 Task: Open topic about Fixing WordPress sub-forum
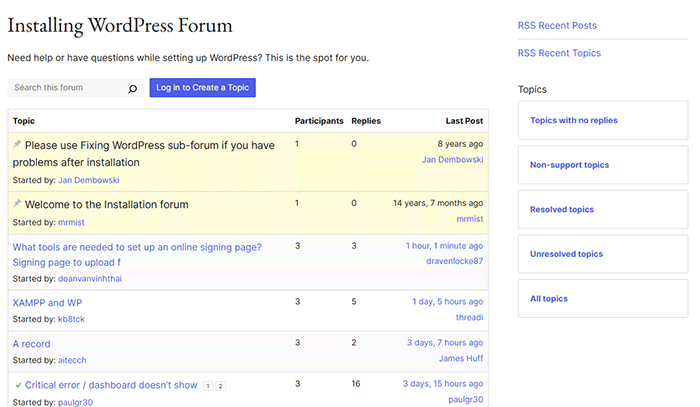[x=143, y=154]
